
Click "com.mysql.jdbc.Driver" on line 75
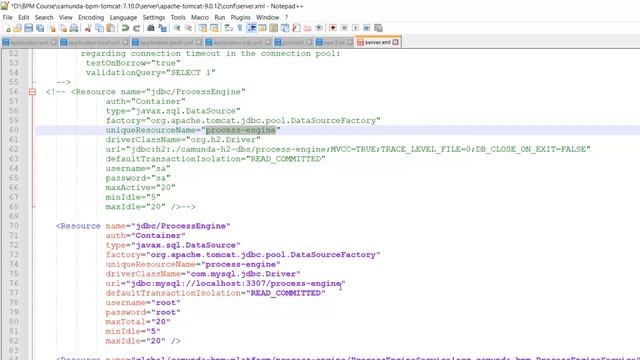point(243,274)
